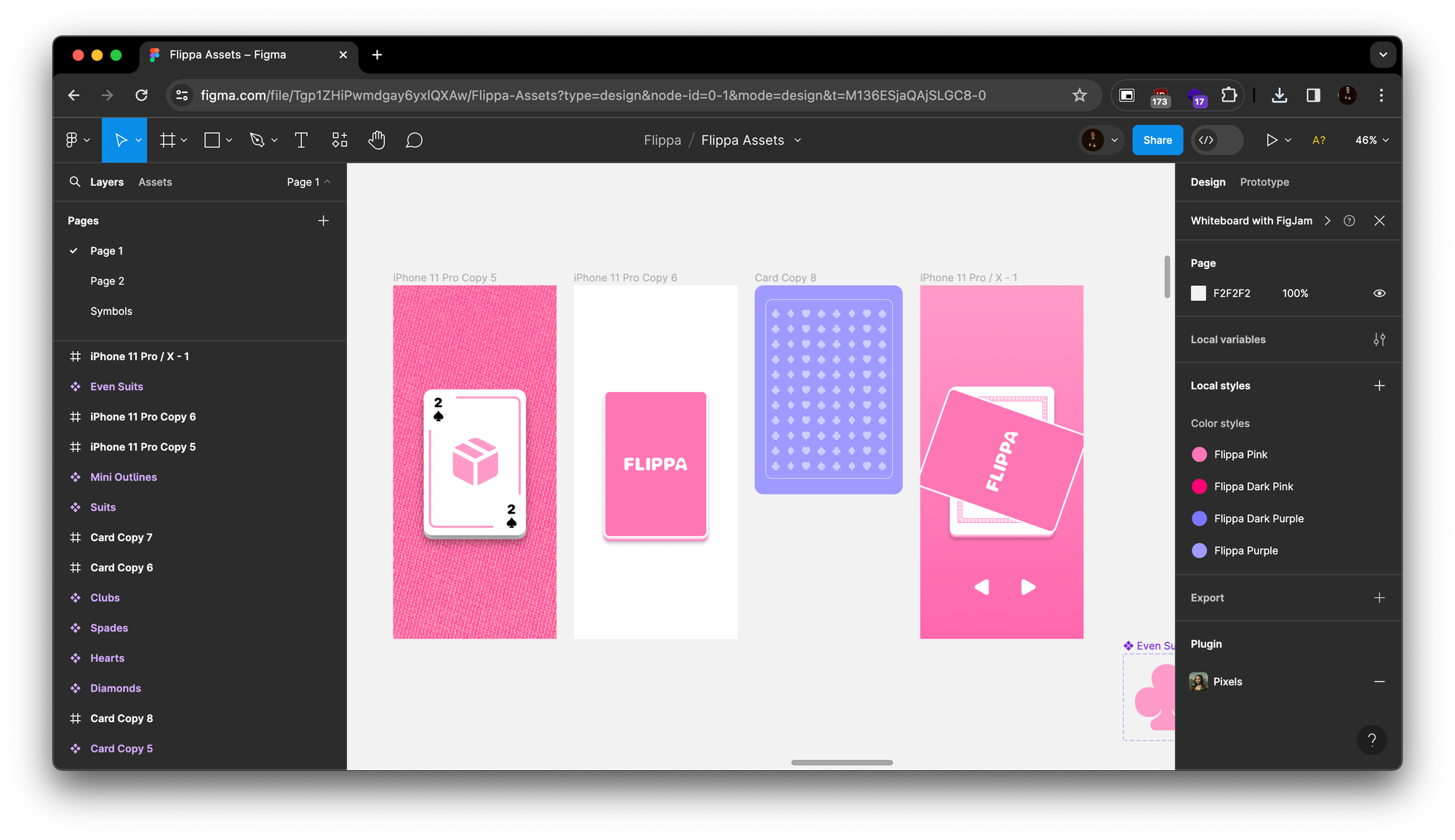
Task: Open Frame tool dropdown arrow
Action: pos(184,140)
